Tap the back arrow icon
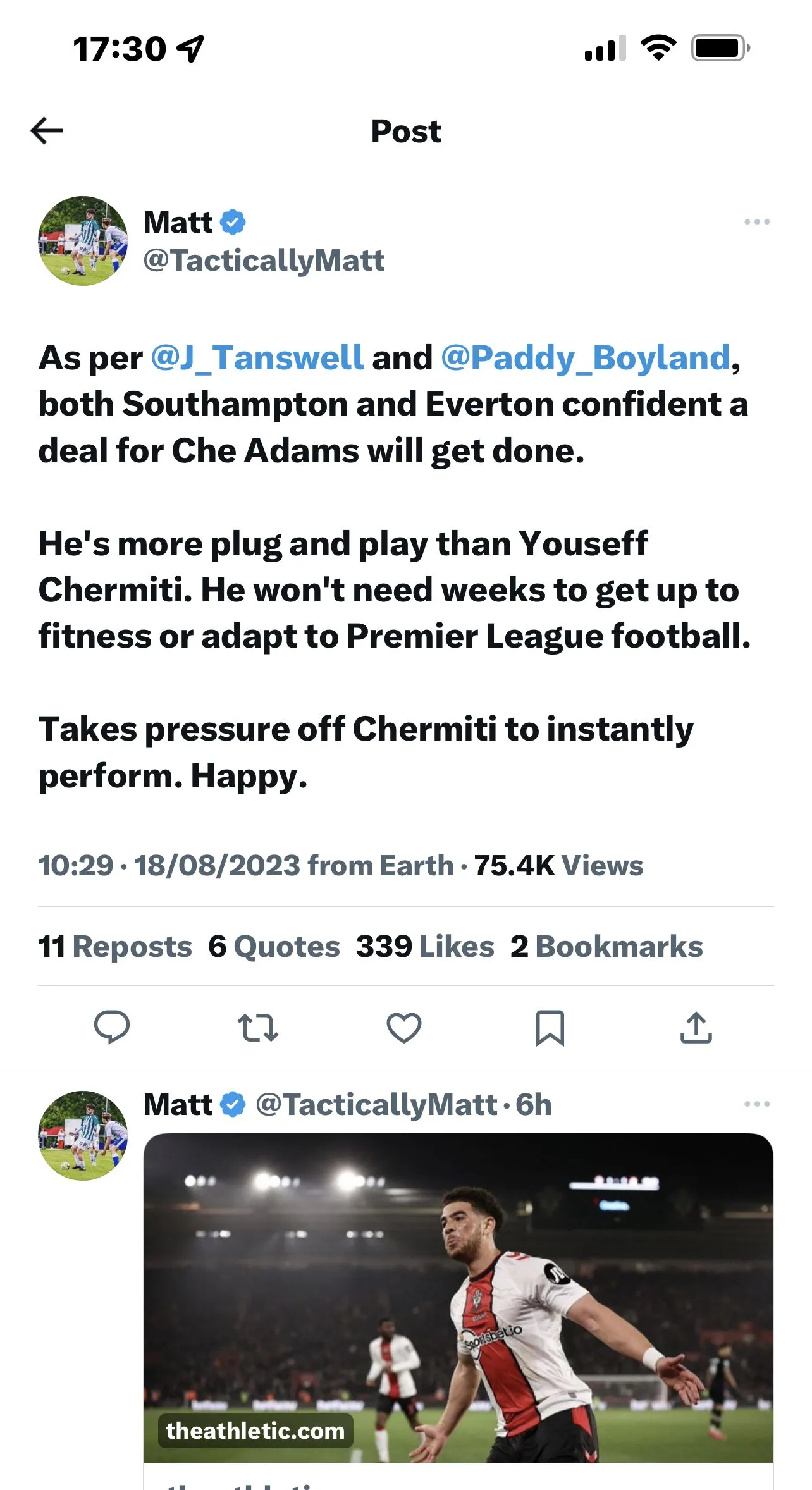Viewport: 812px width, 1490px height. point(47,131)
